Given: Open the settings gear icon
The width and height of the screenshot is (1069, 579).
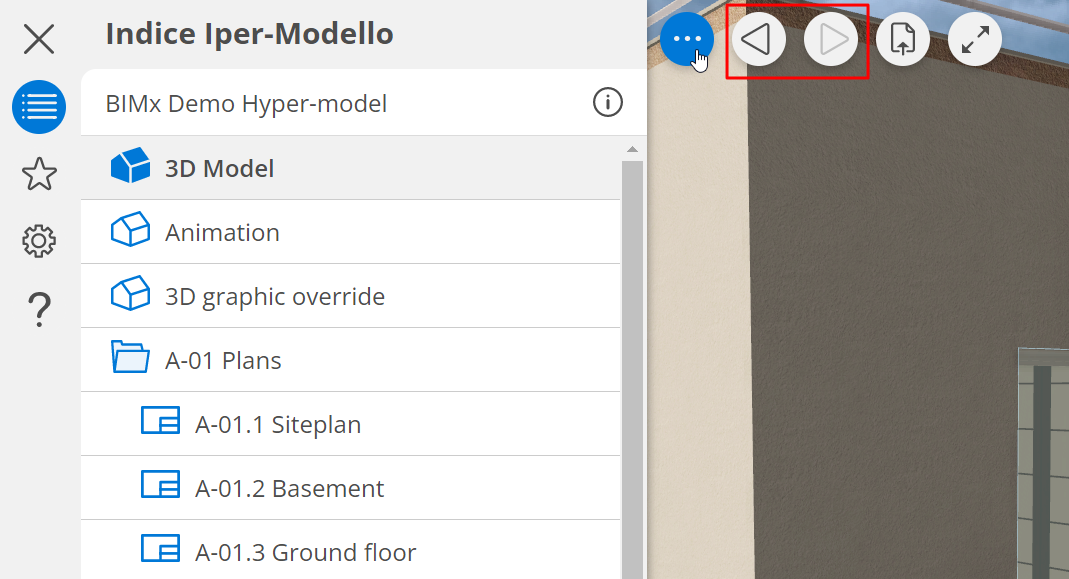Looking at the screenshot, I should tap(39, 241).
